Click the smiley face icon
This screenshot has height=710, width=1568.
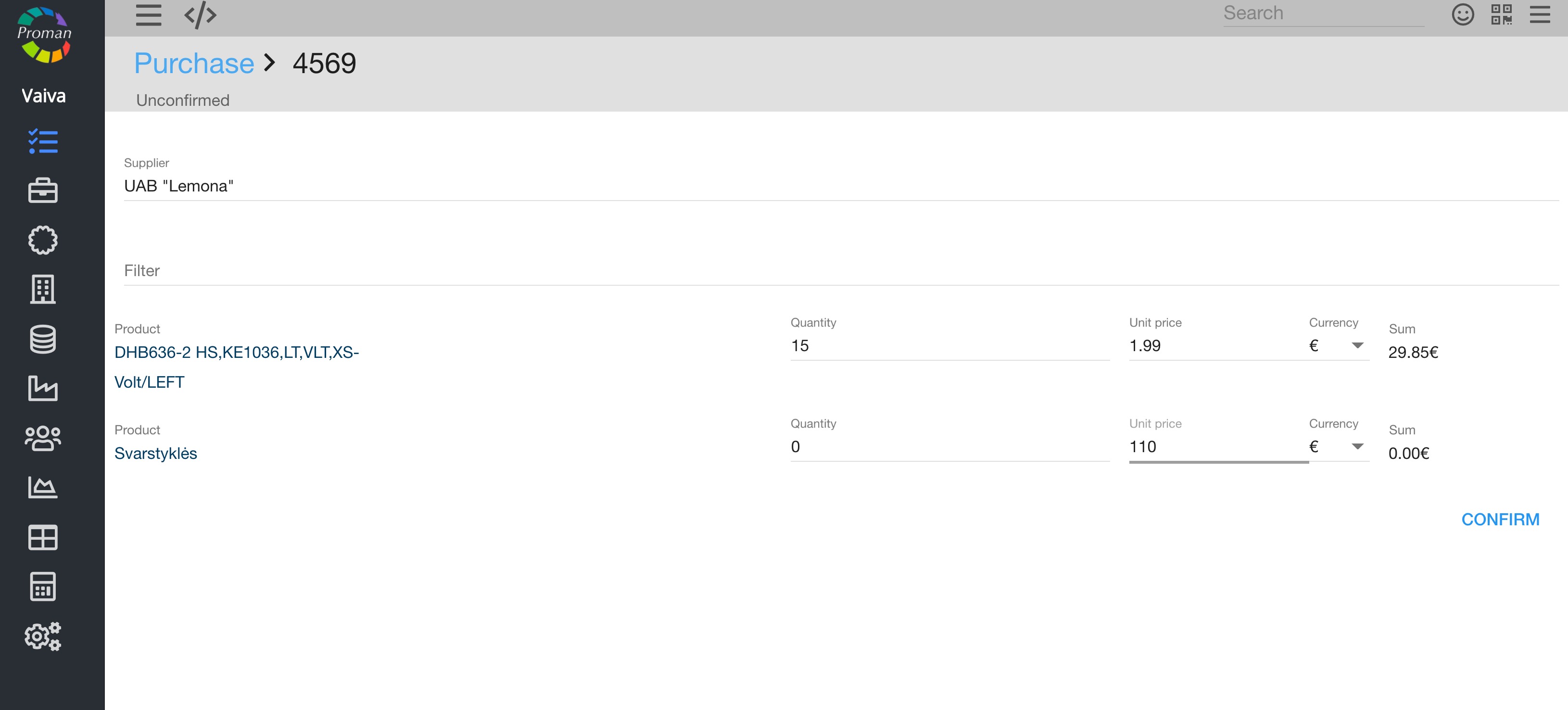pyautogui.click(x=1463, y=14)
